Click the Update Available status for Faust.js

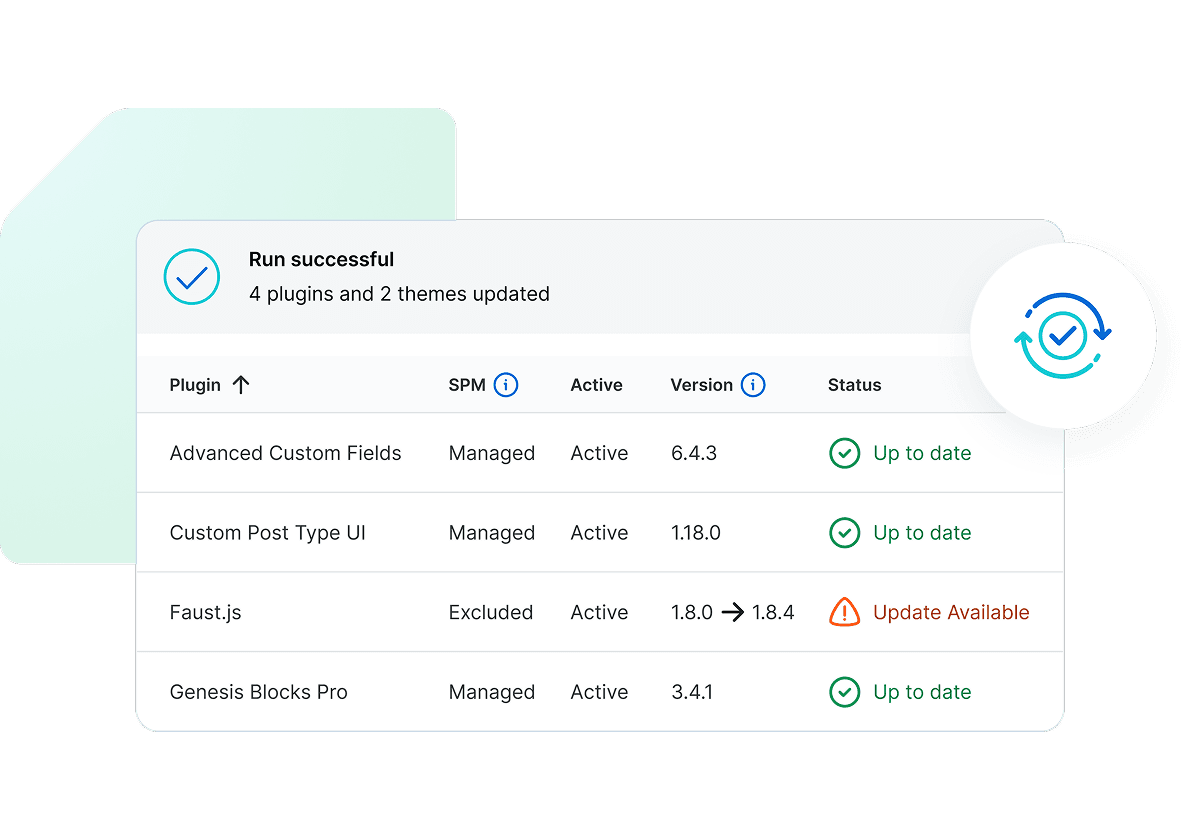point(950,612)
